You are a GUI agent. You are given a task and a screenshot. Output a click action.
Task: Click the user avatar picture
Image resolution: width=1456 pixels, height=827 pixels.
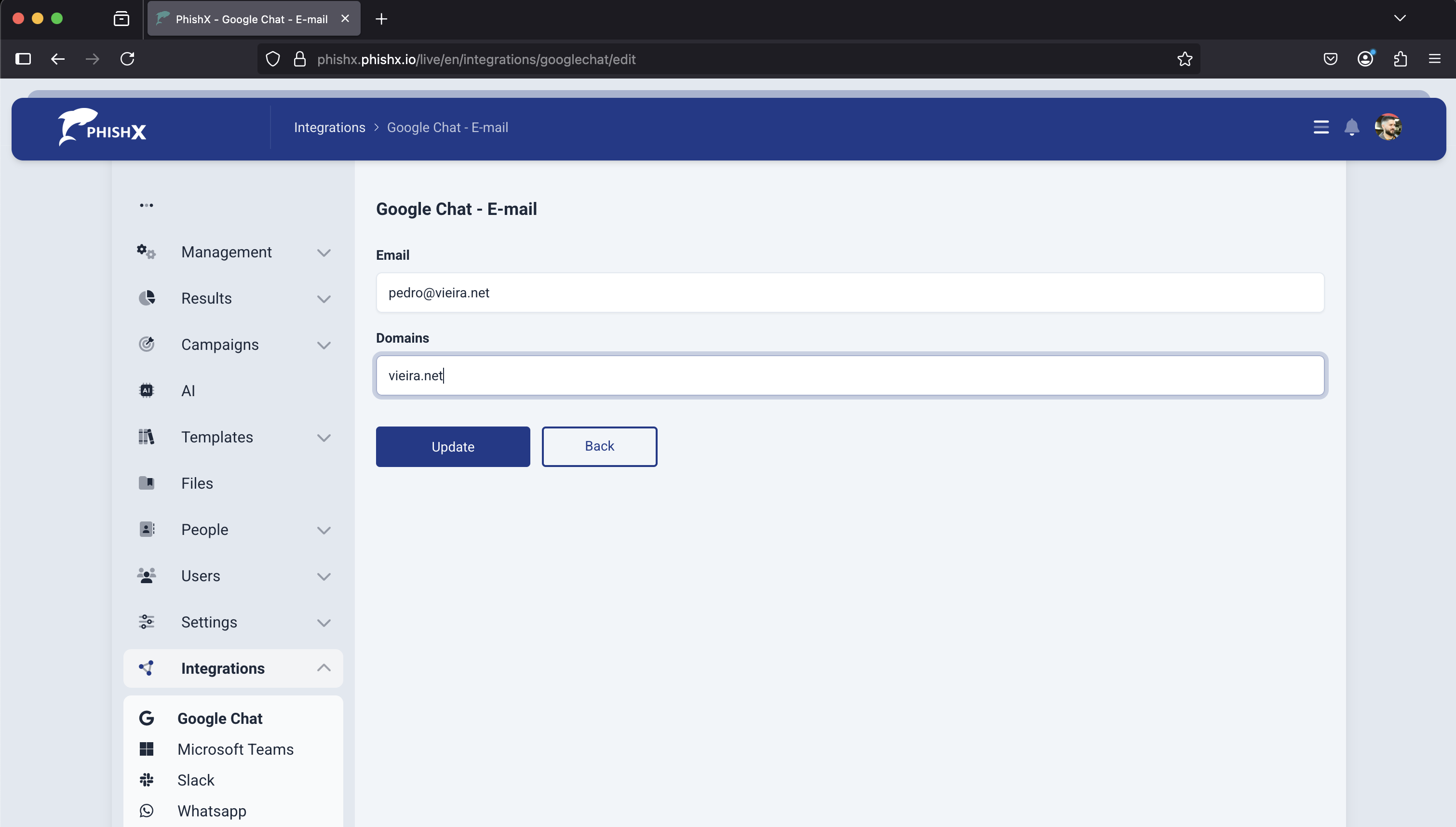(x=1388, y=127)
